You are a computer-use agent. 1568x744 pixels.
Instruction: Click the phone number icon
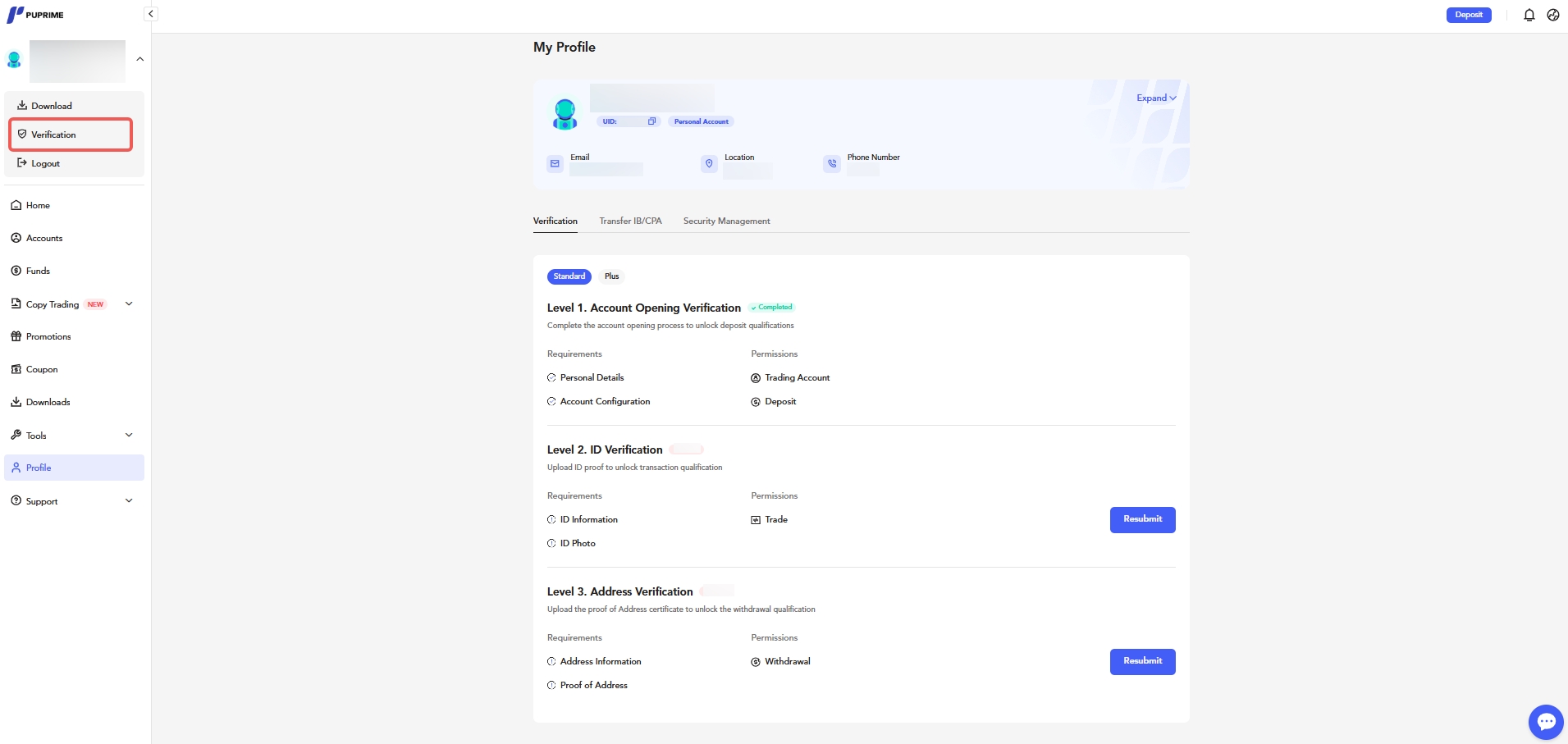(x=832, y=164)
